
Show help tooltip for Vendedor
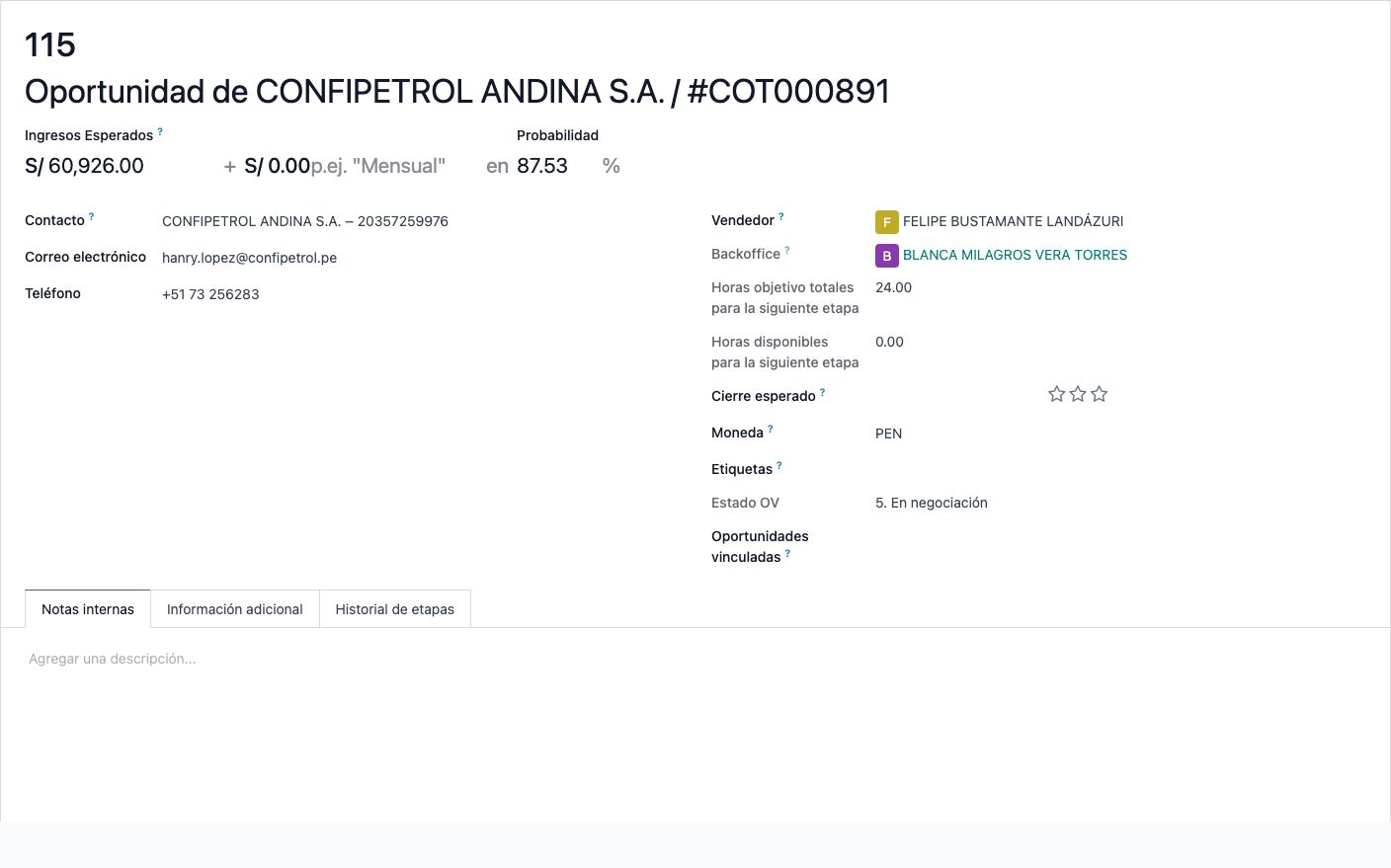pyautogui.click(x=781, y=216)
